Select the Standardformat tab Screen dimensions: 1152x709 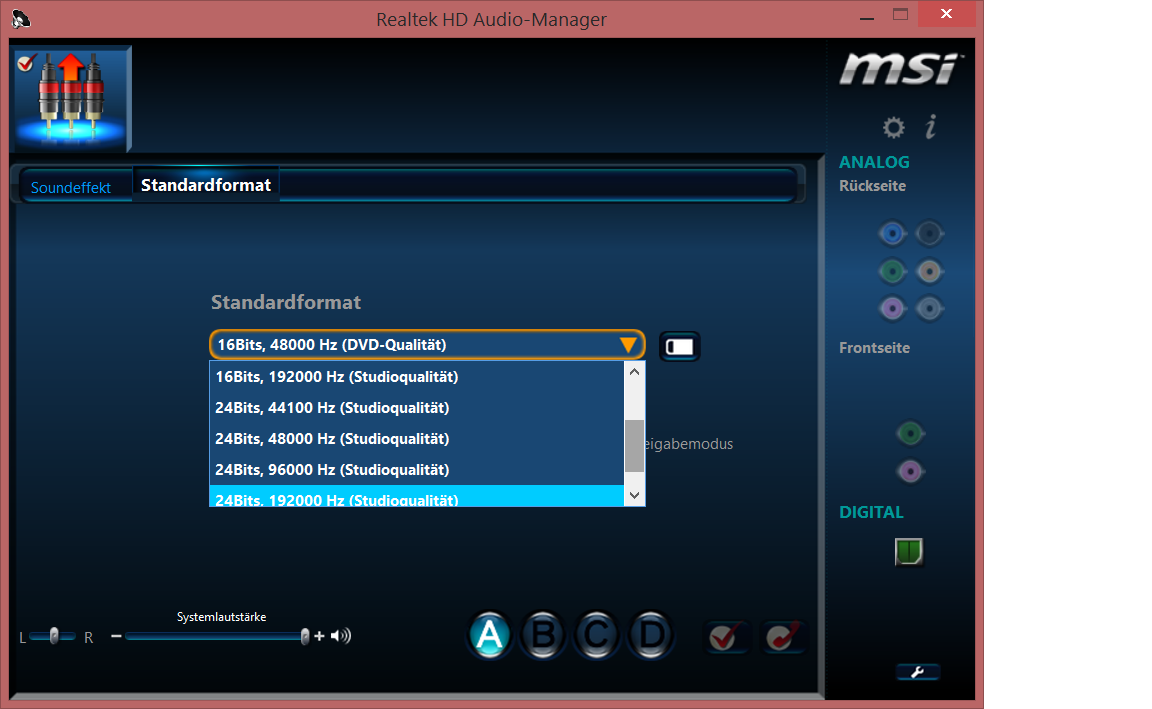(206, 185)
